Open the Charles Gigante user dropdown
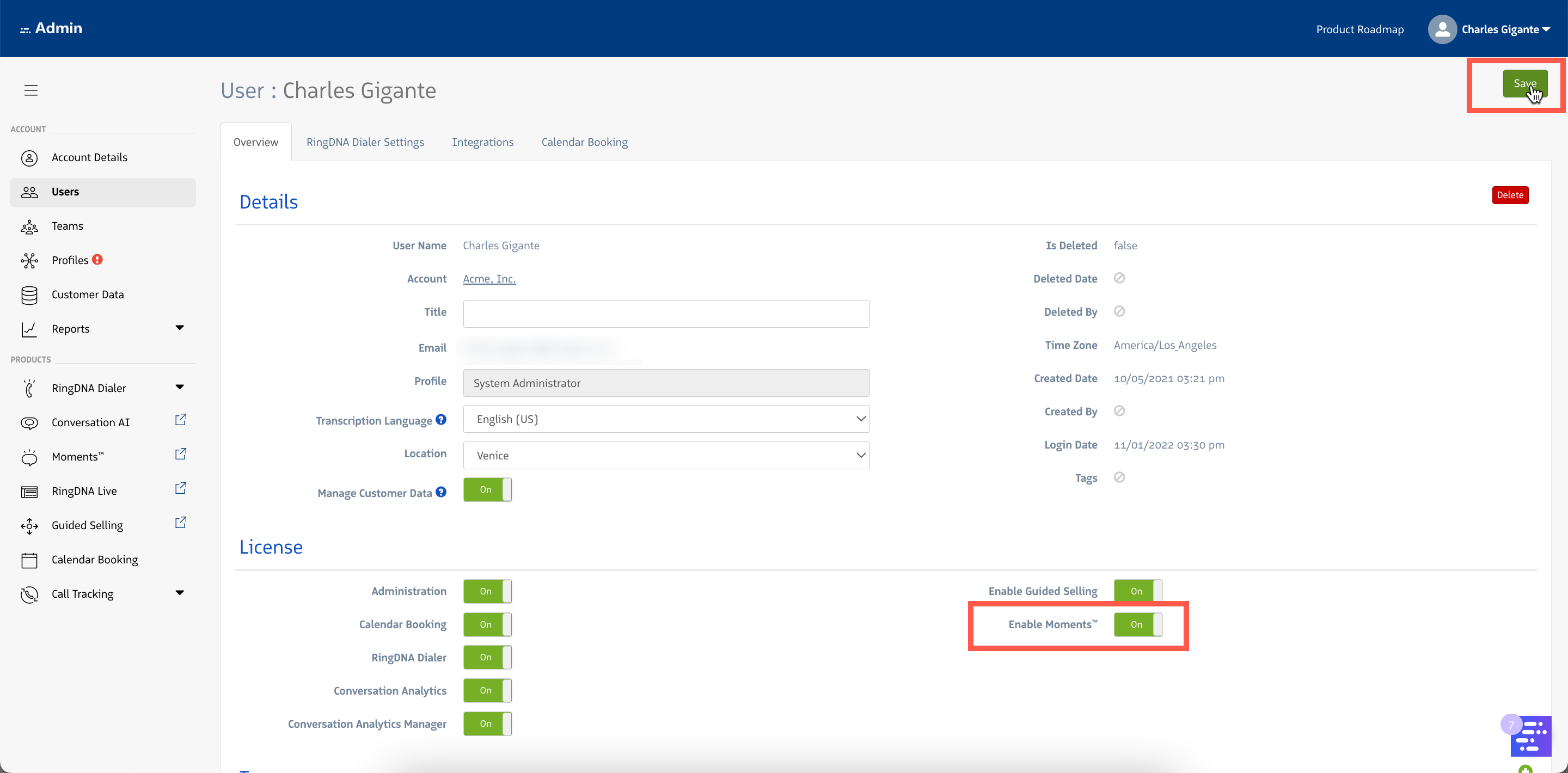The height and width of the screenshot is (773, 1568). [x=1505, y=29]
